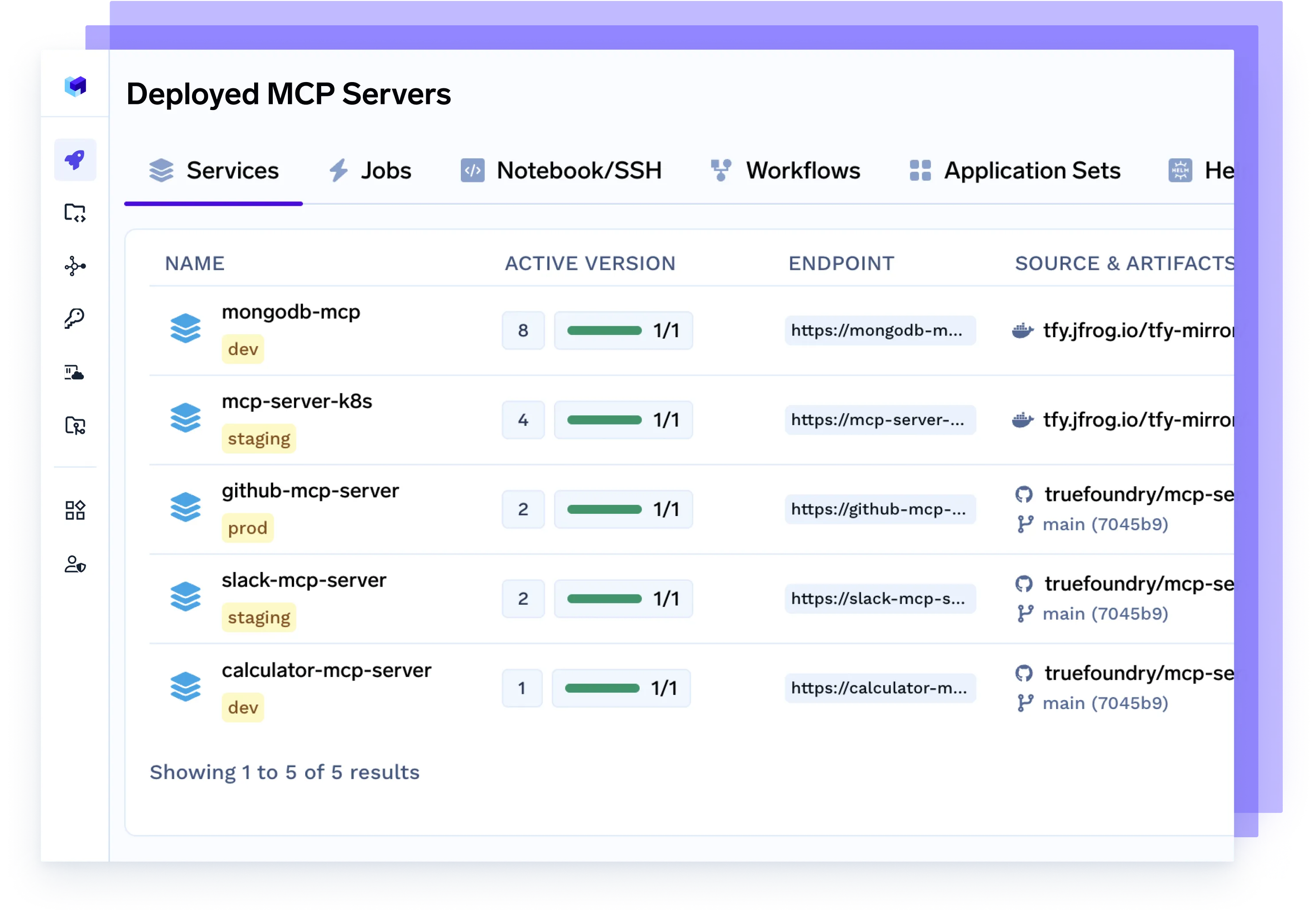Click the key icon in sidebar
This screenshot has height=918, width=1316.
(x=75, y=318)
